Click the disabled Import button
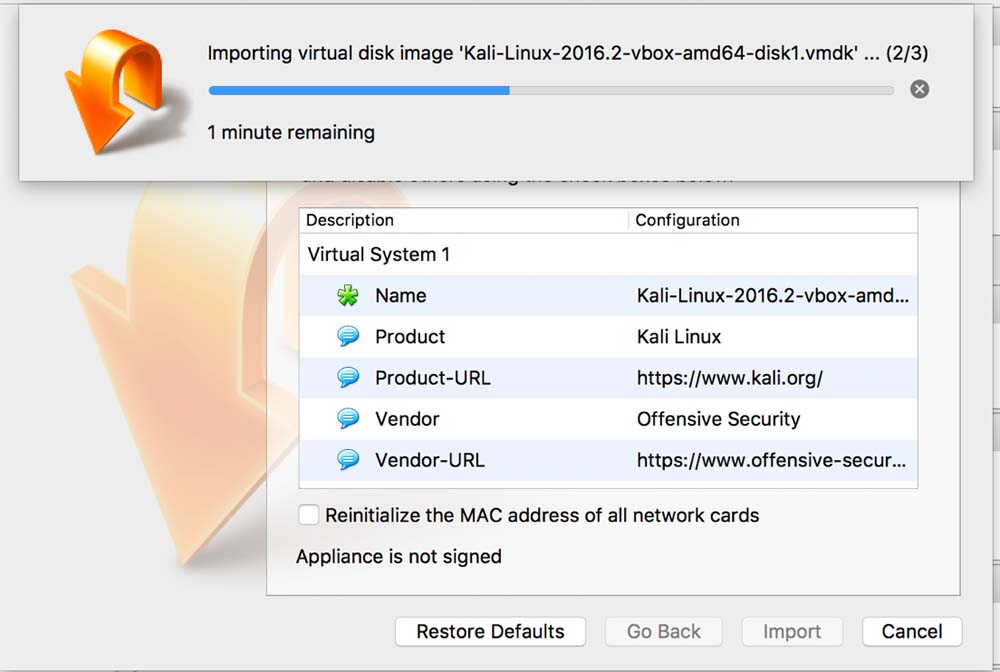 click(x=792, y=632)
